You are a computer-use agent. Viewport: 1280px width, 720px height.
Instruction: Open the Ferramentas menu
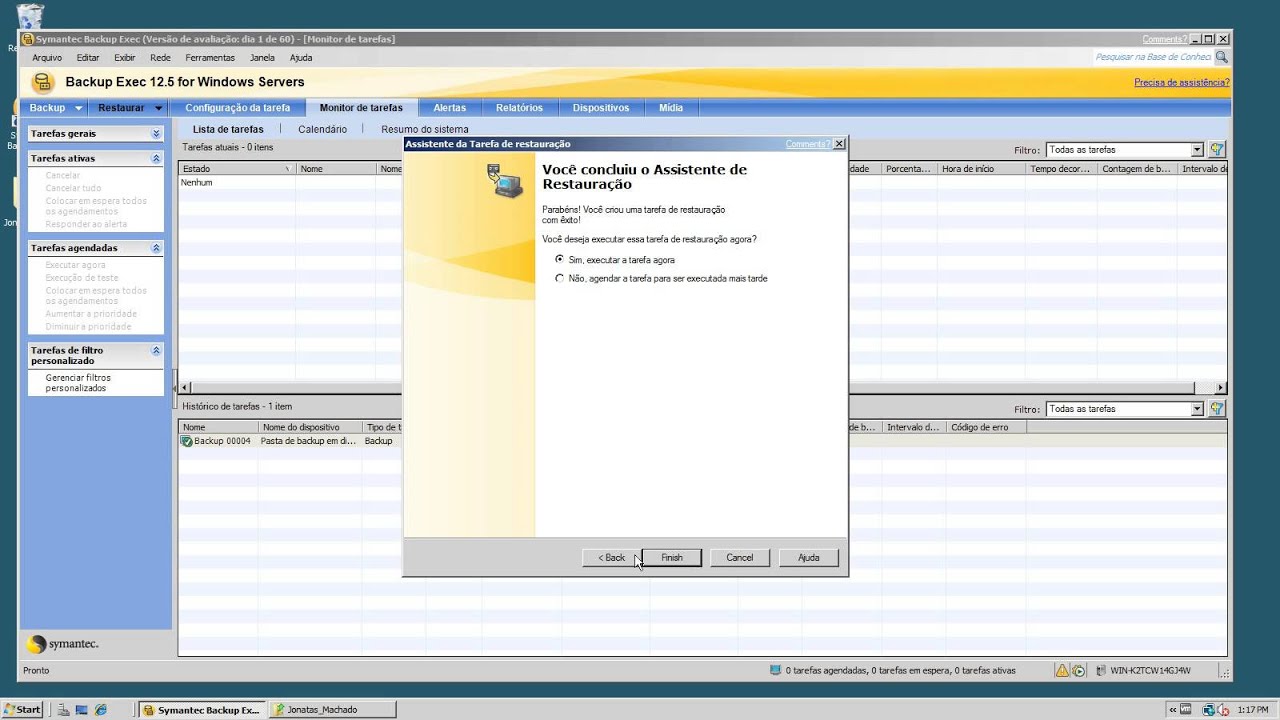click(210, 58)
